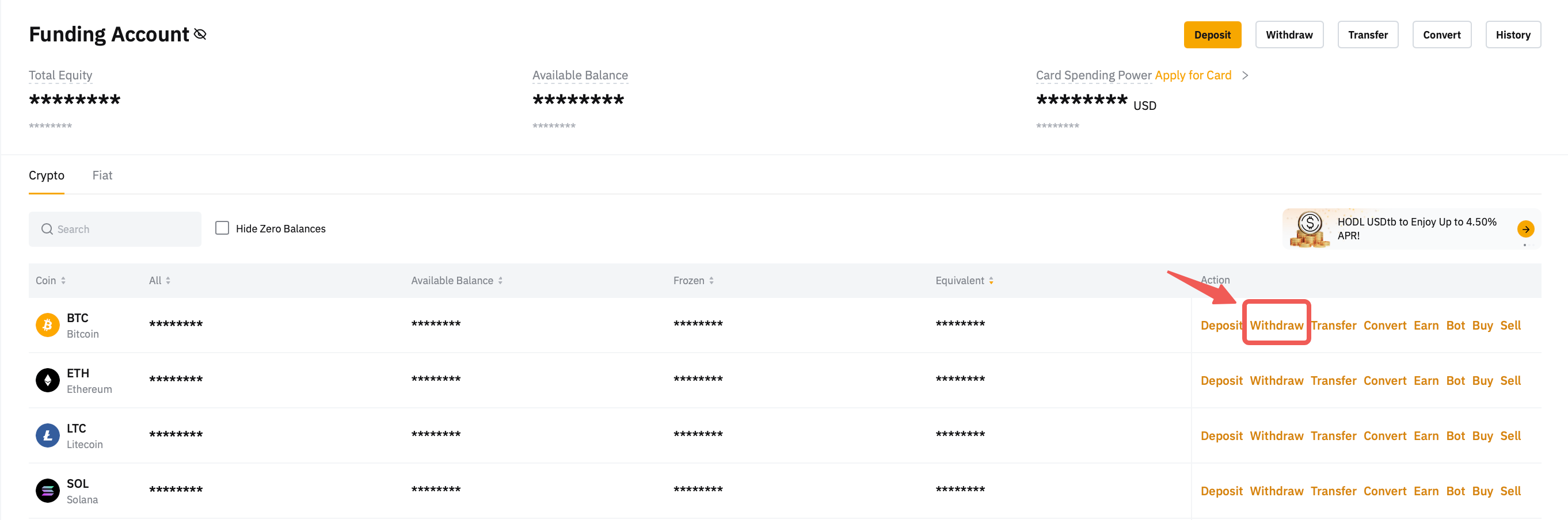Click the Litecoin coin icon

(x=47, y=435)
